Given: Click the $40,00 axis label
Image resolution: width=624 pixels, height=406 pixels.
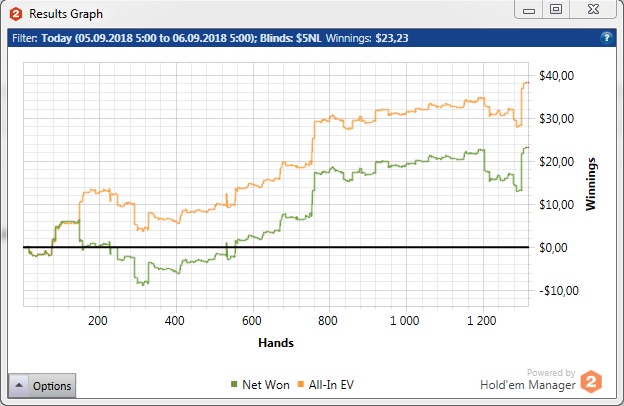Looking at the screenshot, I should click(556, 76).
